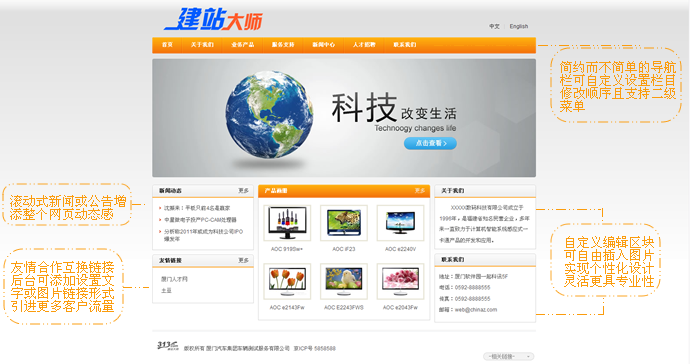Switch language to English
Screen dimensions: 690x364
click(519, 26)
